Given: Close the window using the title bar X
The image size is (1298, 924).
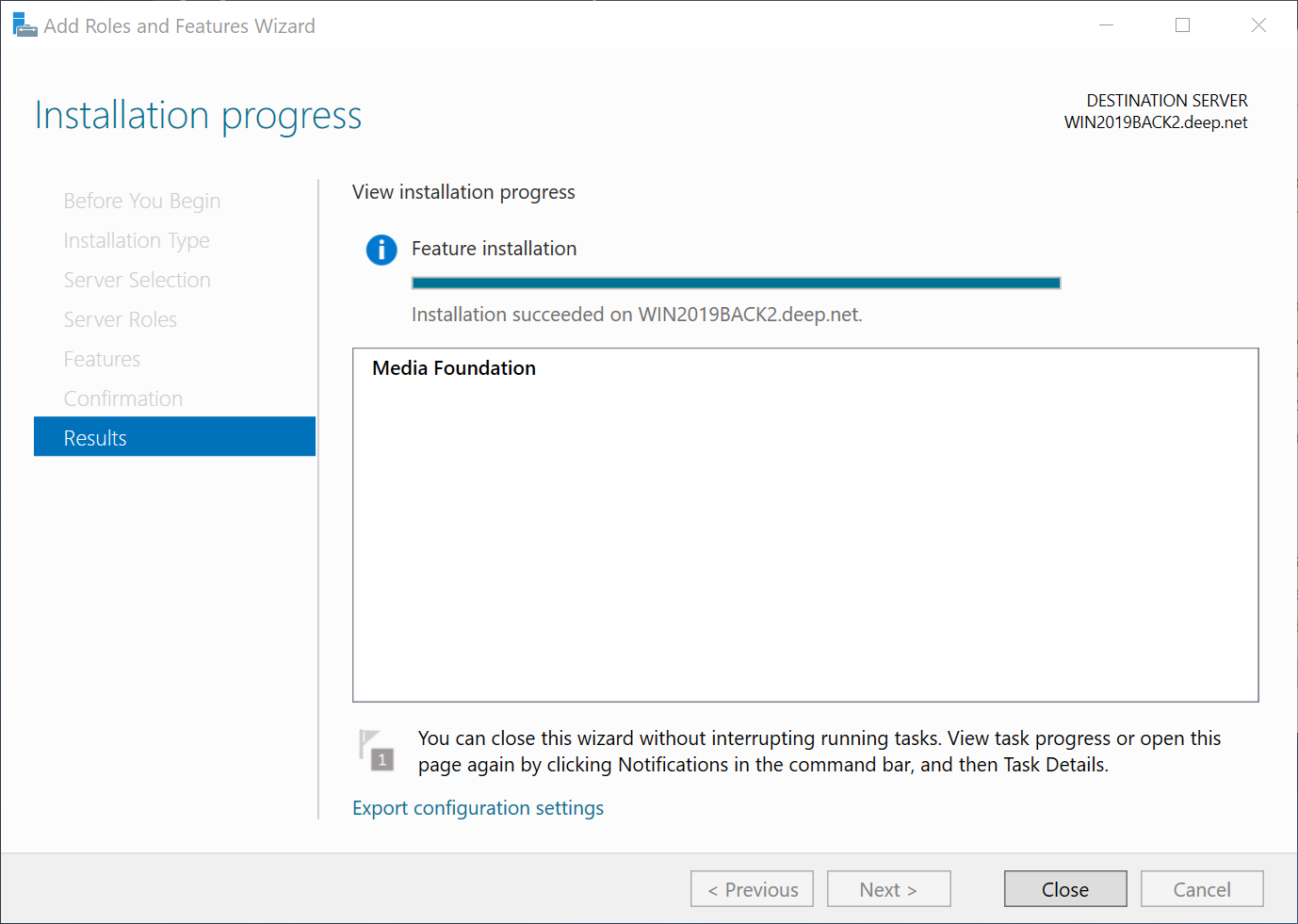Looking at the screenshot, I should coord(1258,25).
